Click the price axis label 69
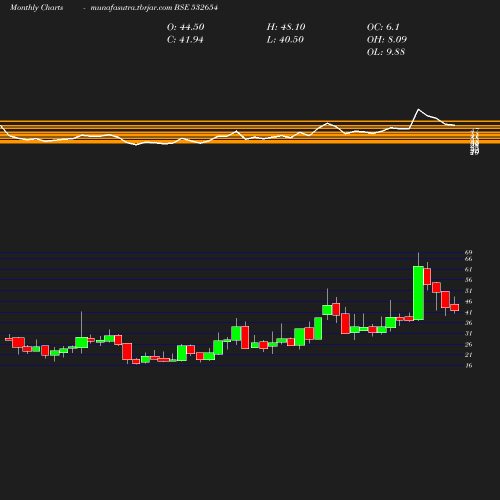The image size is (500, 500). (468, 252)
